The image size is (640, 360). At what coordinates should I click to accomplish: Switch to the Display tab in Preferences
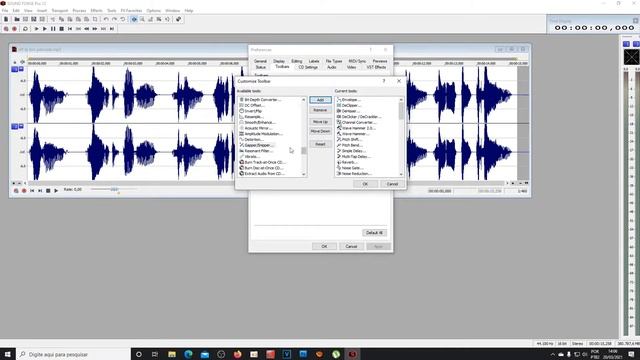coord(279,61)
